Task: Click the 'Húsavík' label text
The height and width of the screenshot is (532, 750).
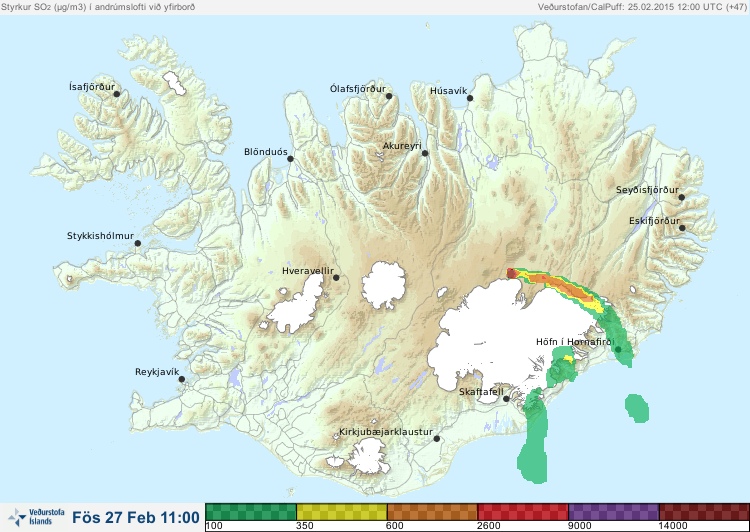Action: point(448,90)
